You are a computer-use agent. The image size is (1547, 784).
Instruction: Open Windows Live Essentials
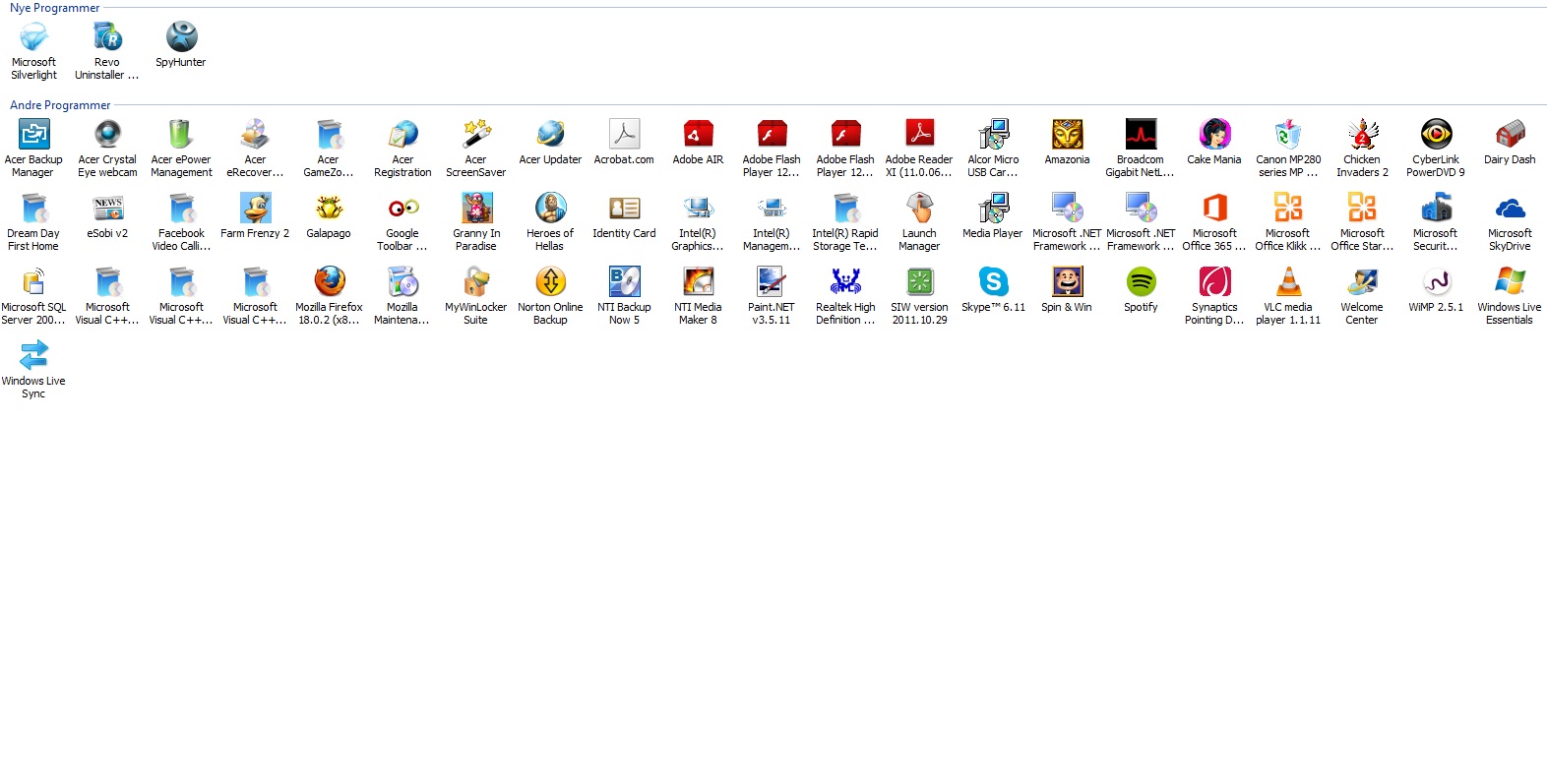1510,281
